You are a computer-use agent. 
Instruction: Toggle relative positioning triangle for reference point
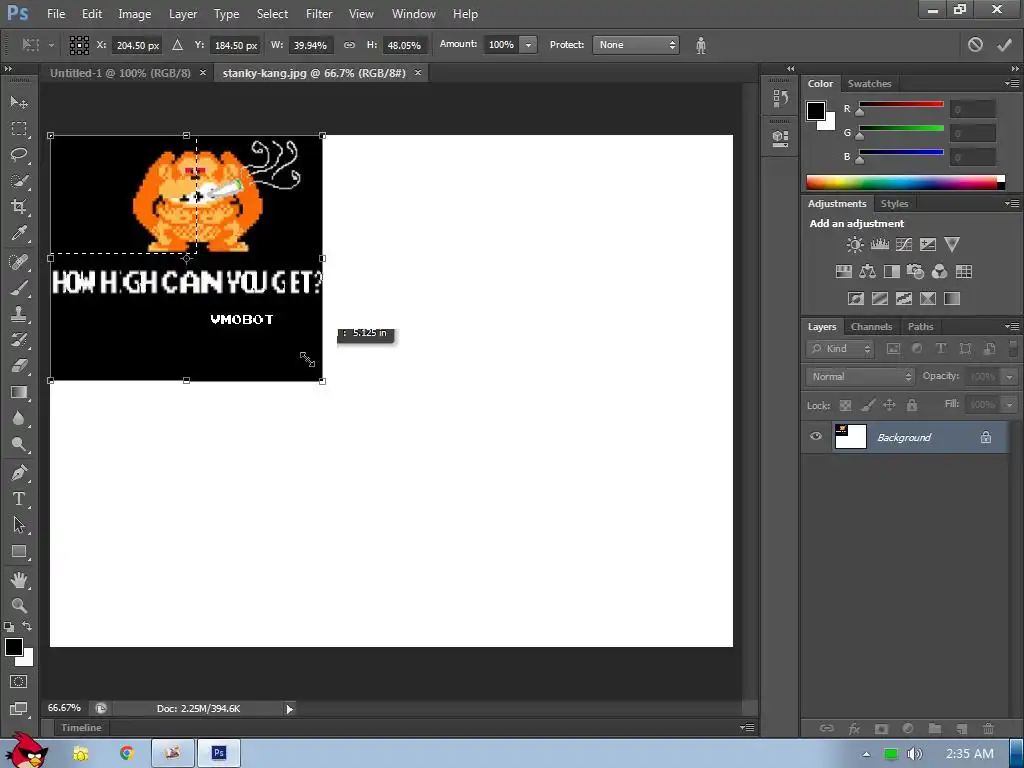(178, 45)
